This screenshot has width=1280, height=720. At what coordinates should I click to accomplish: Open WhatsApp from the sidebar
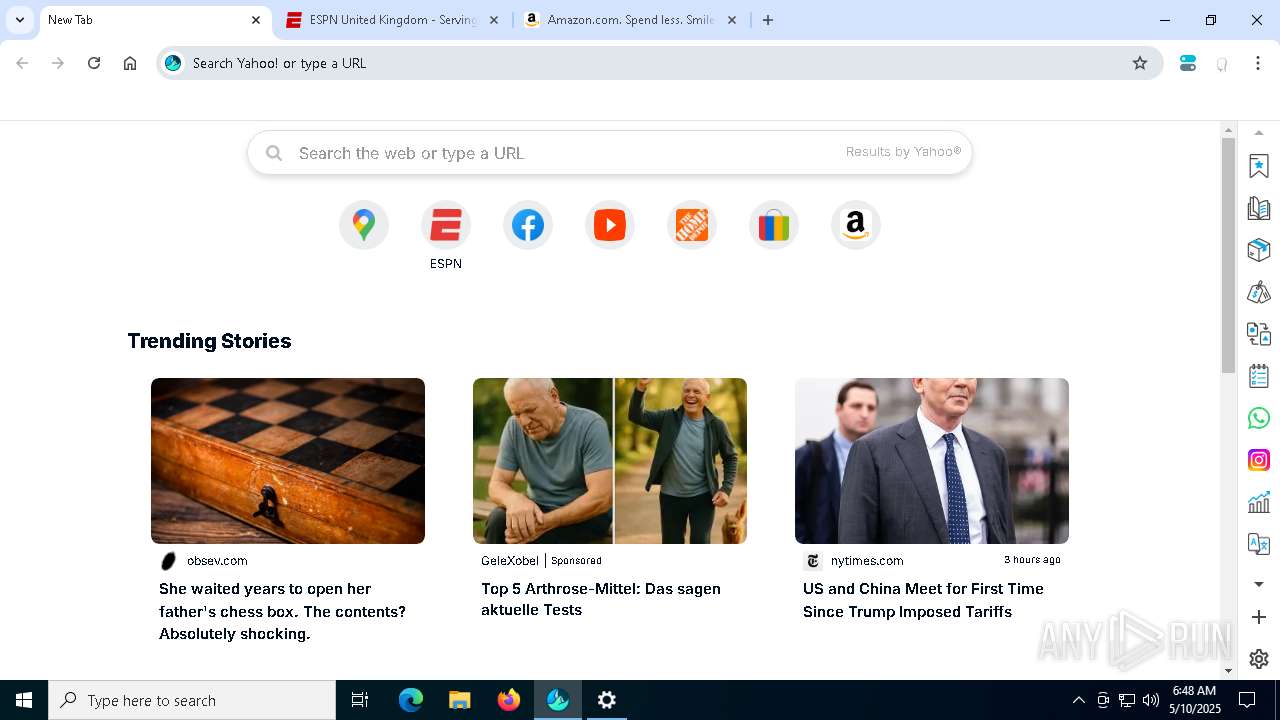tap(1259, 418)
